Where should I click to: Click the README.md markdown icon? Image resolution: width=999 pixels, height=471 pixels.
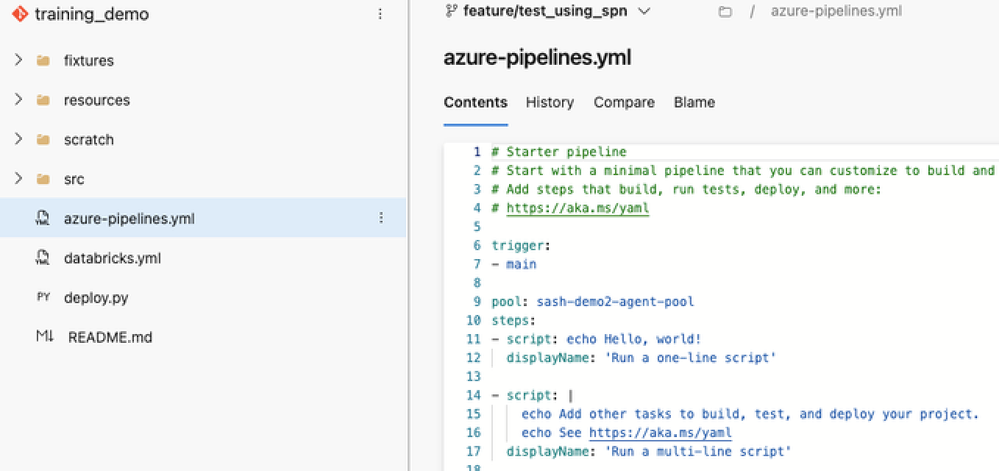click(x=45, y=338)
